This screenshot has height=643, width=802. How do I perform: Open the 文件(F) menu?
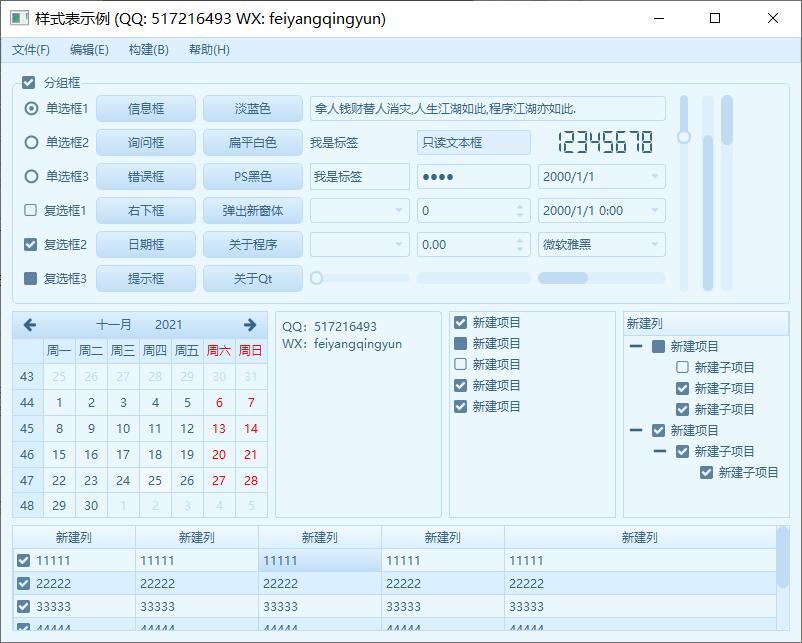coord(31,50)
